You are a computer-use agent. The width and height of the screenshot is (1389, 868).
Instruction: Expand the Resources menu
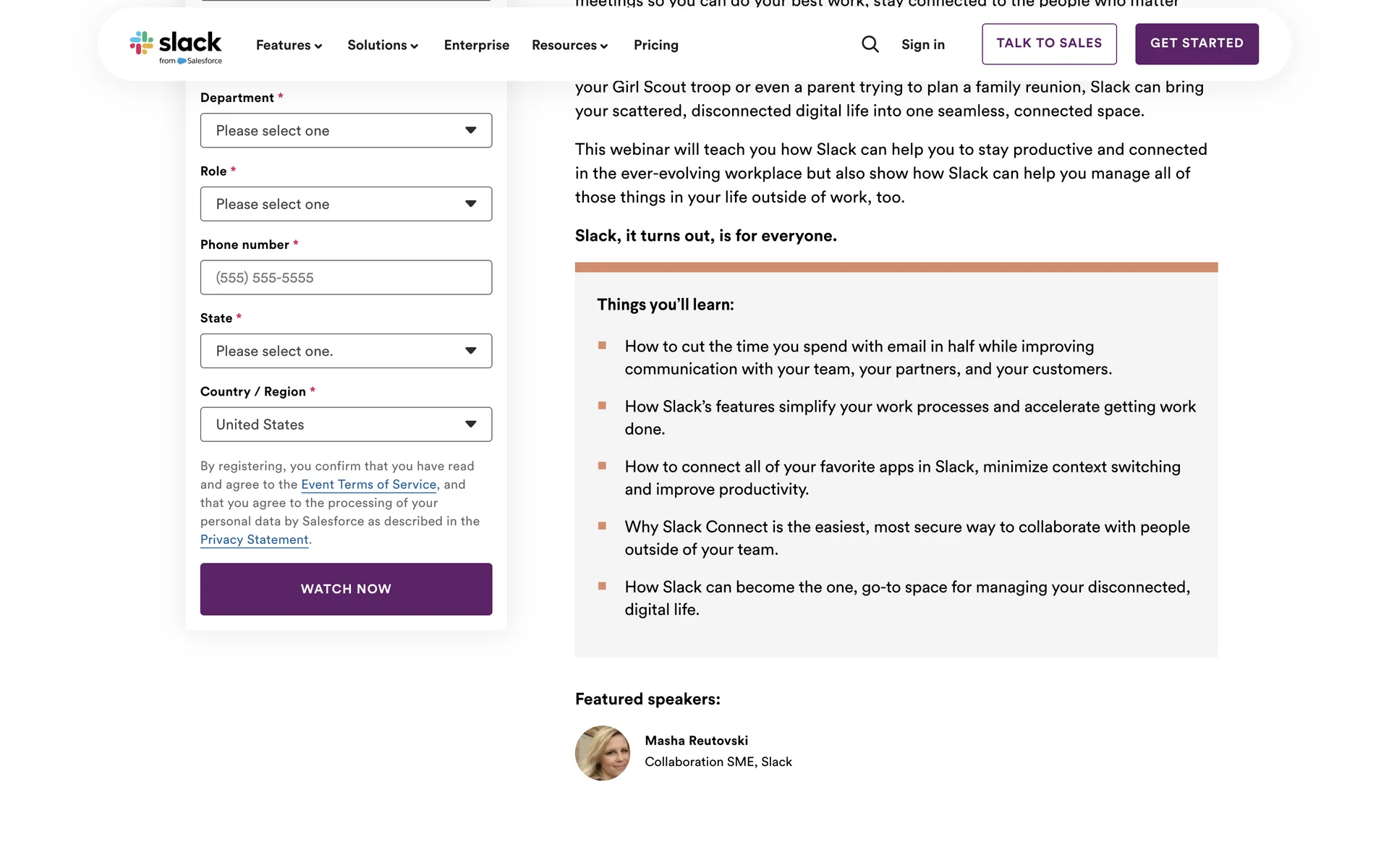coord(569,45)
